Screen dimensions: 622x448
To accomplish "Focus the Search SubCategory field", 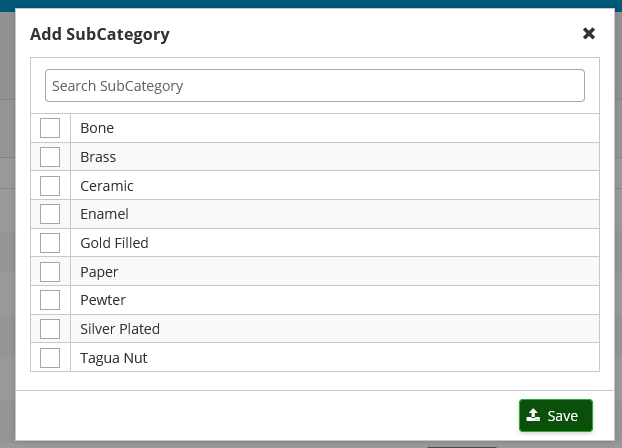I will click(315, 86).
